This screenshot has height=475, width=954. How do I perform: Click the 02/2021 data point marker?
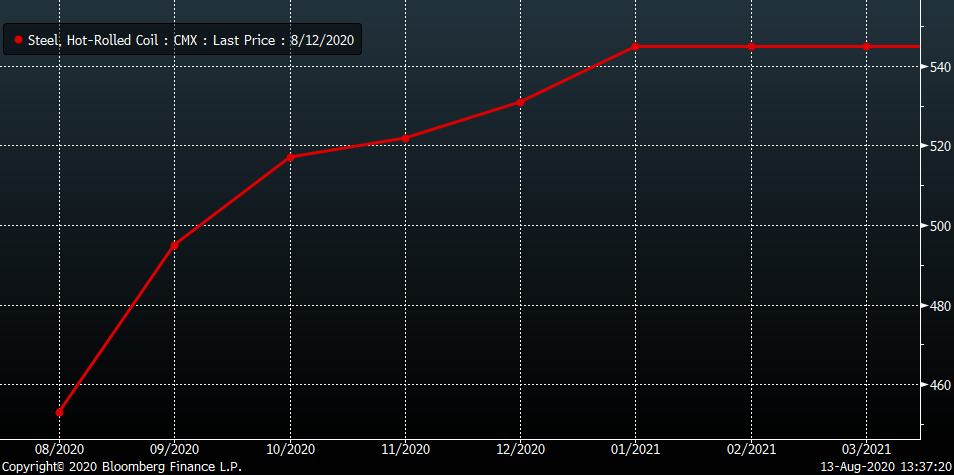pyautogui.click(x=751, y=46)
